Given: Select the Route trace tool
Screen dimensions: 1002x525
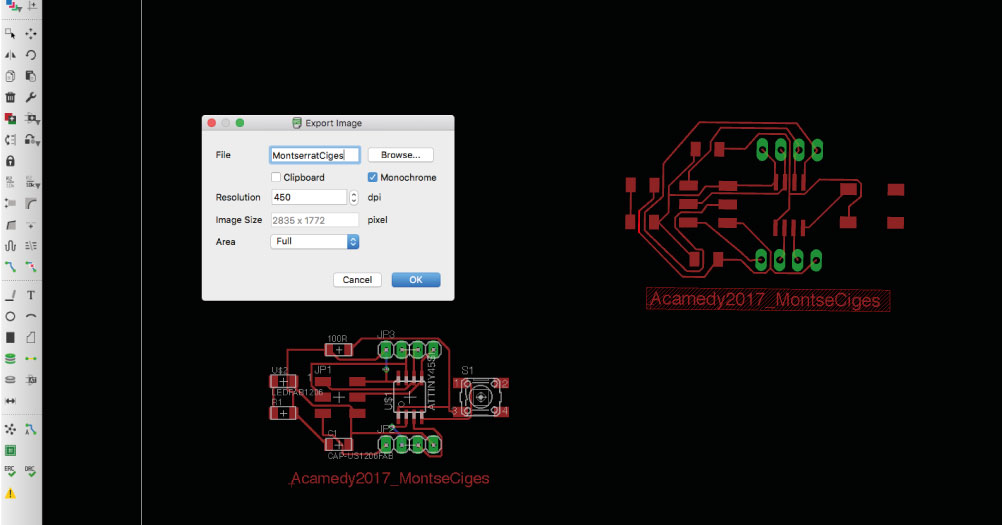Looking at the screenshot, I should coord(10,266).
